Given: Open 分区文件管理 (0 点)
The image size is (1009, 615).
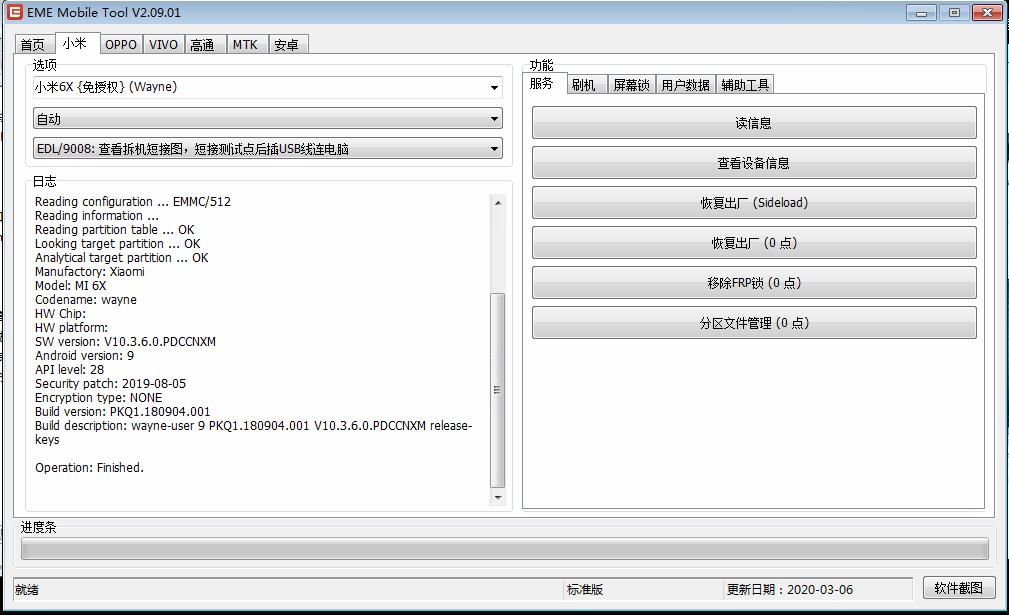Looking at the screenshot, I should point(754,322).
